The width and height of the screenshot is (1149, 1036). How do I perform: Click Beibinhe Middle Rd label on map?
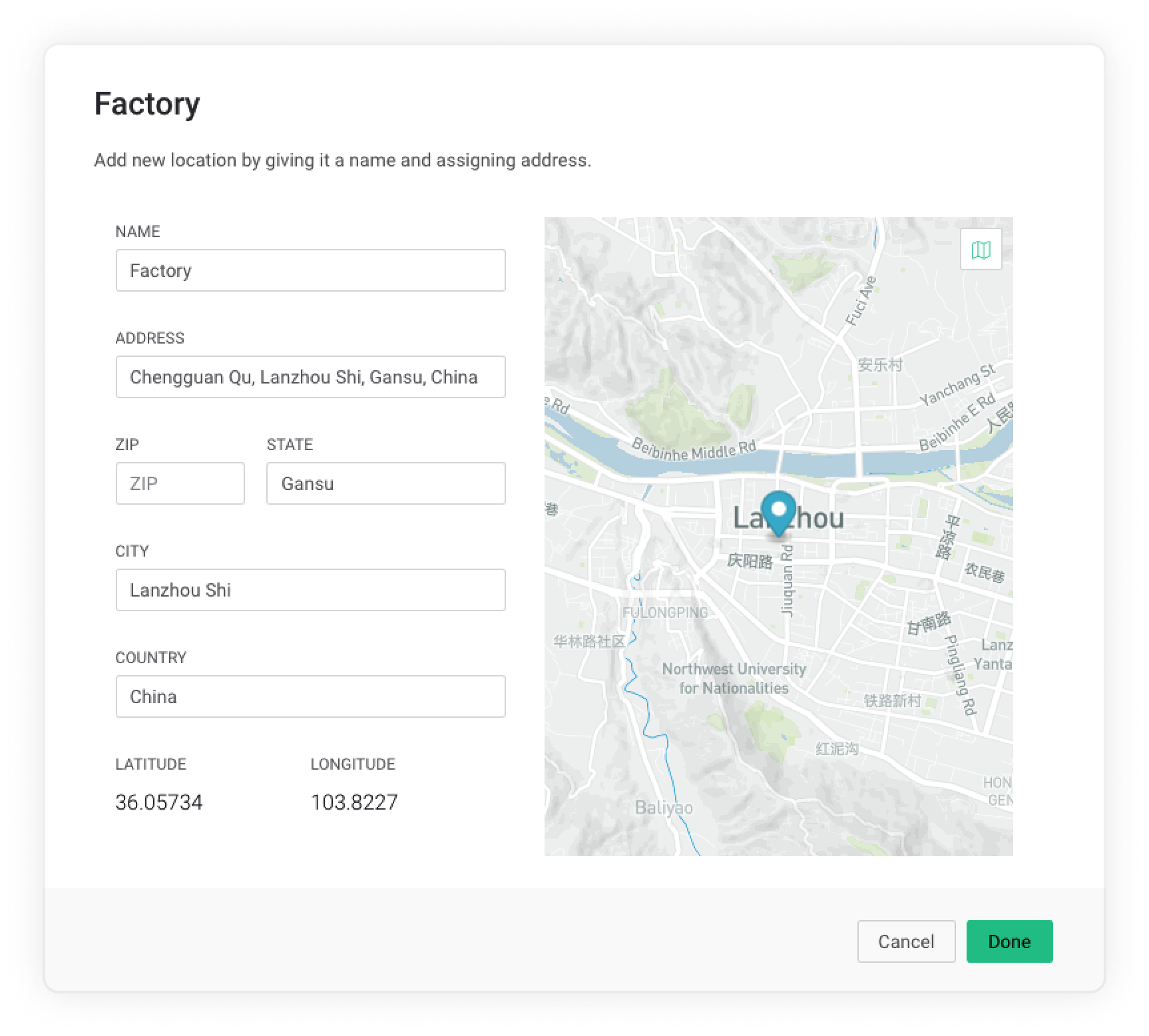[x=693, y=451]
